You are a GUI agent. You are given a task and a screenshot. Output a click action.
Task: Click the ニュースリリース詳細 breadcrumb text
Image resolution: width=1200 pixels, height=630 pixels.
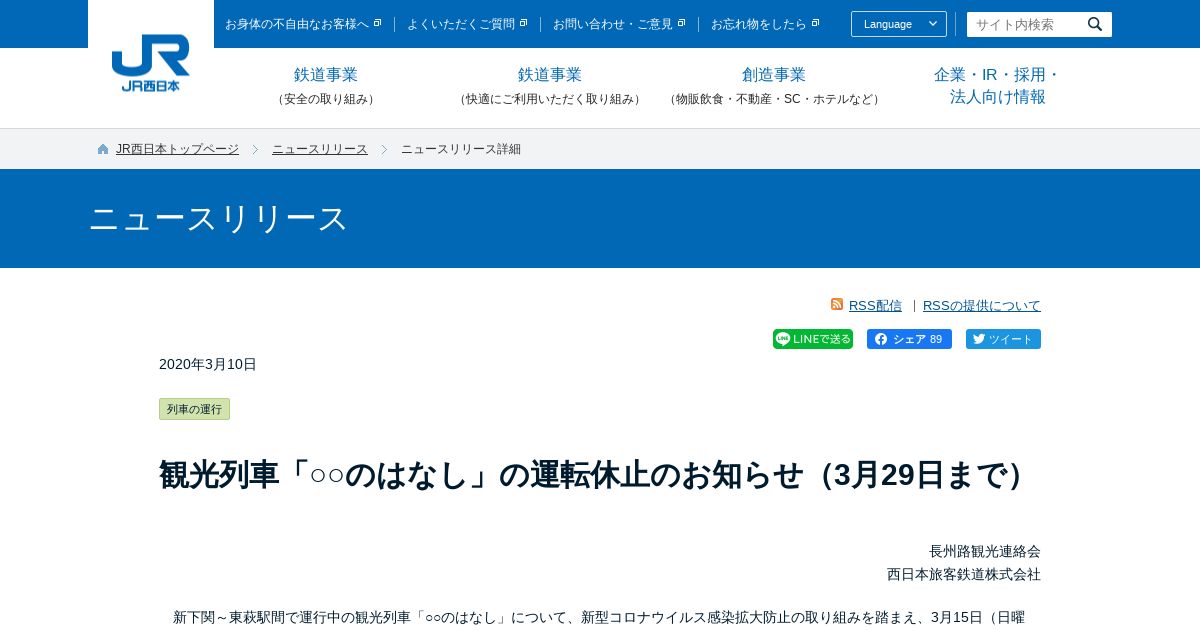(x=461, y=149)
